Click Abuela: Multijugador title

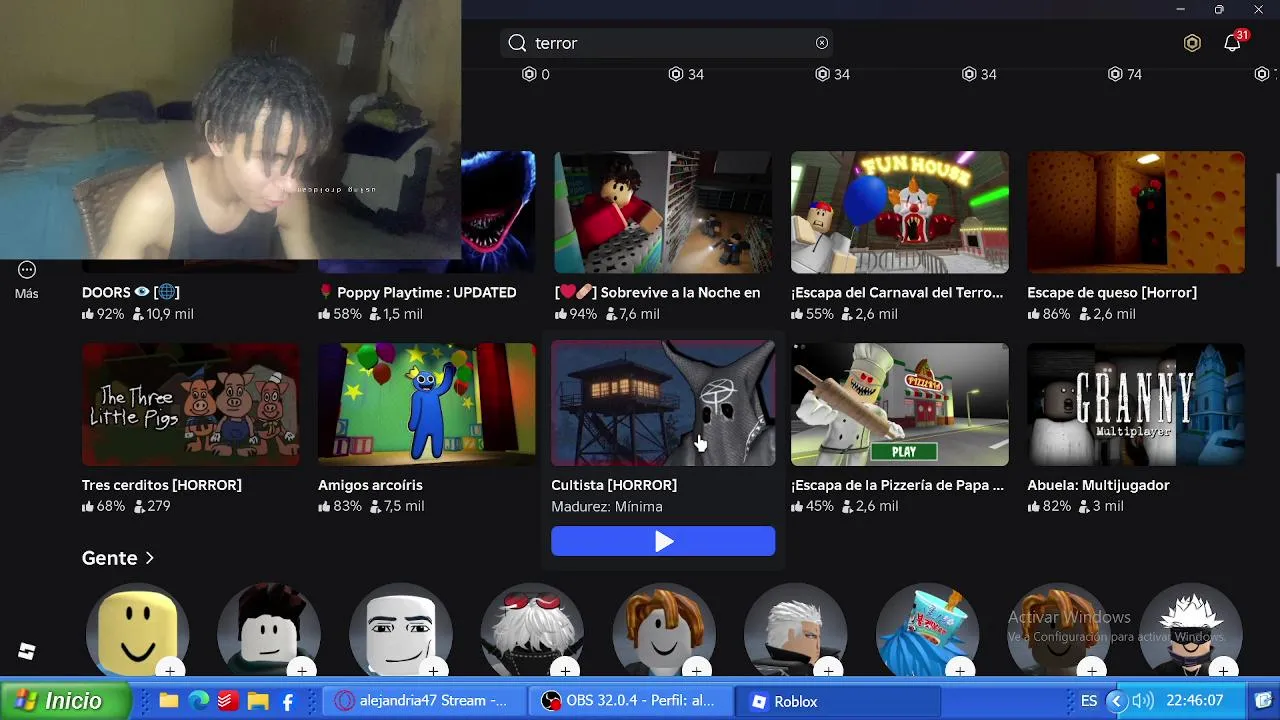coord(1098,485)
